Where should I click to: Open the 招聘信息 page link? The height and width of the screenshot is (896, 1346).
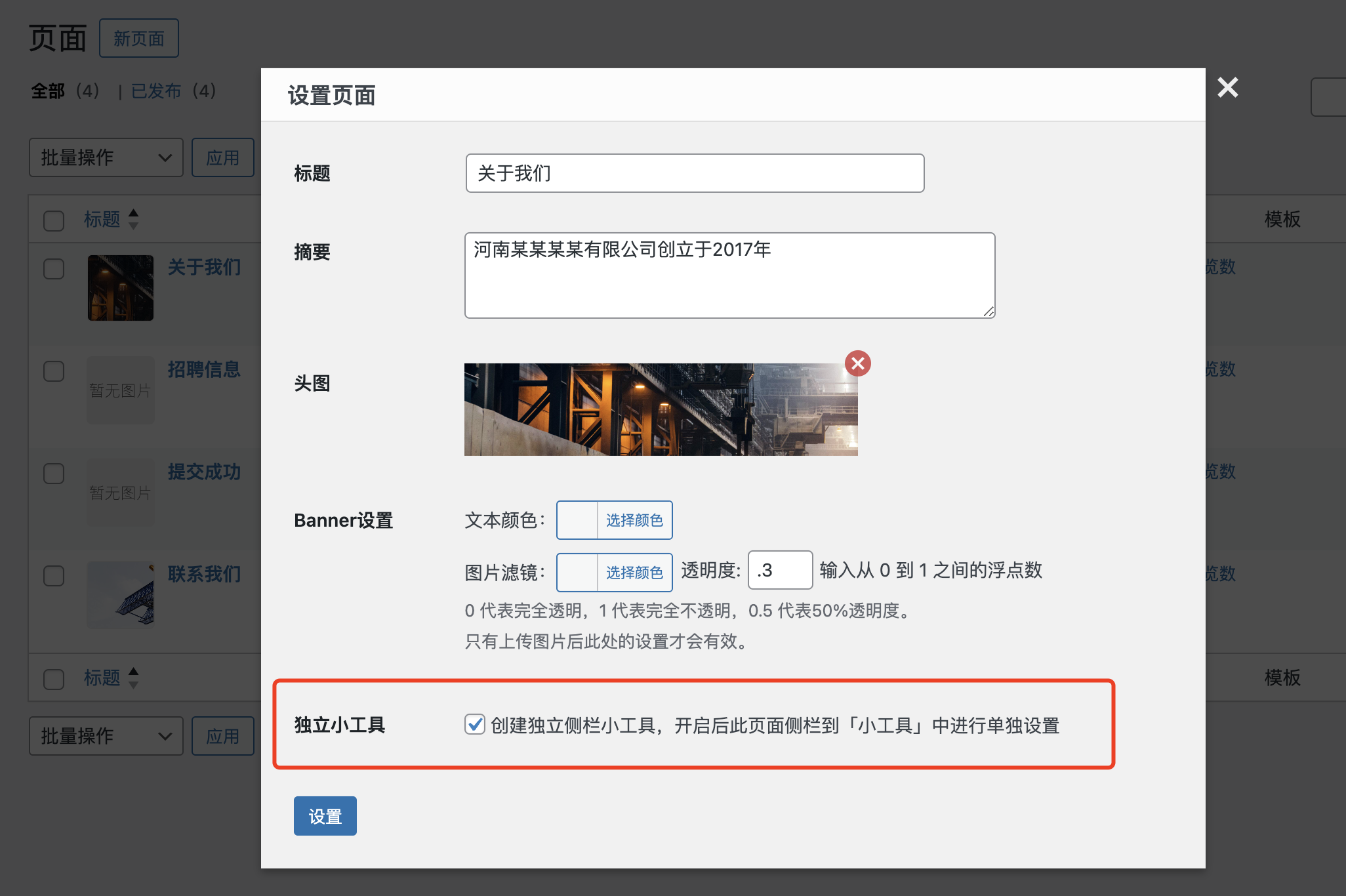205,369
